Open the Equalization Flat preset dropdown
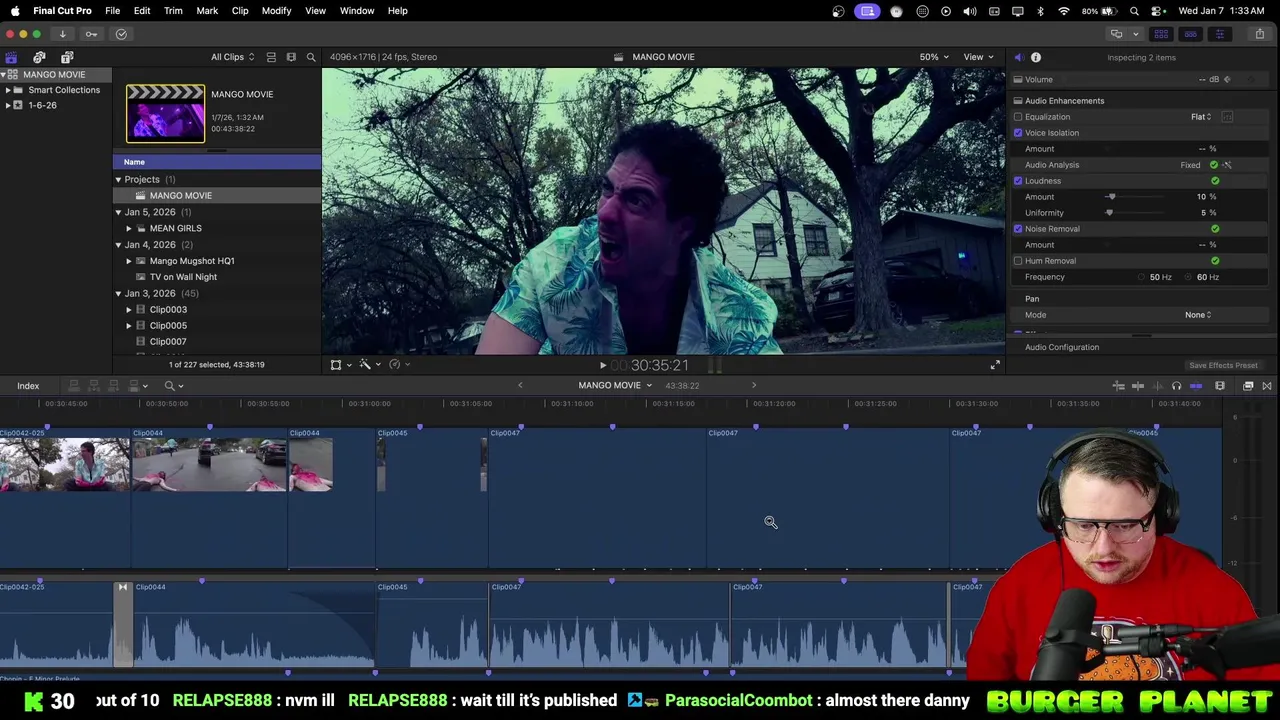This screenshot has height=720, width=1280. coord(1201,117)
